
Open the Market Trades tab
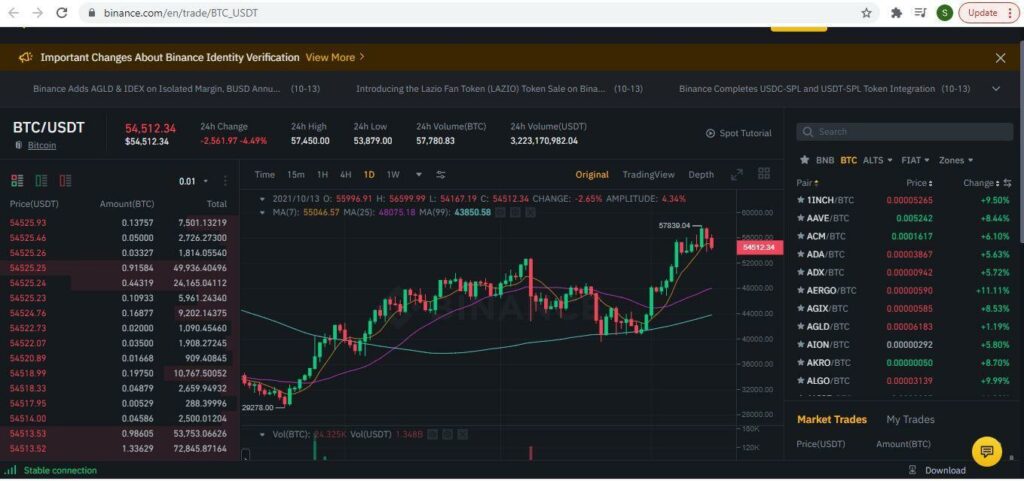pyautogui.click(x=831, y=420)
